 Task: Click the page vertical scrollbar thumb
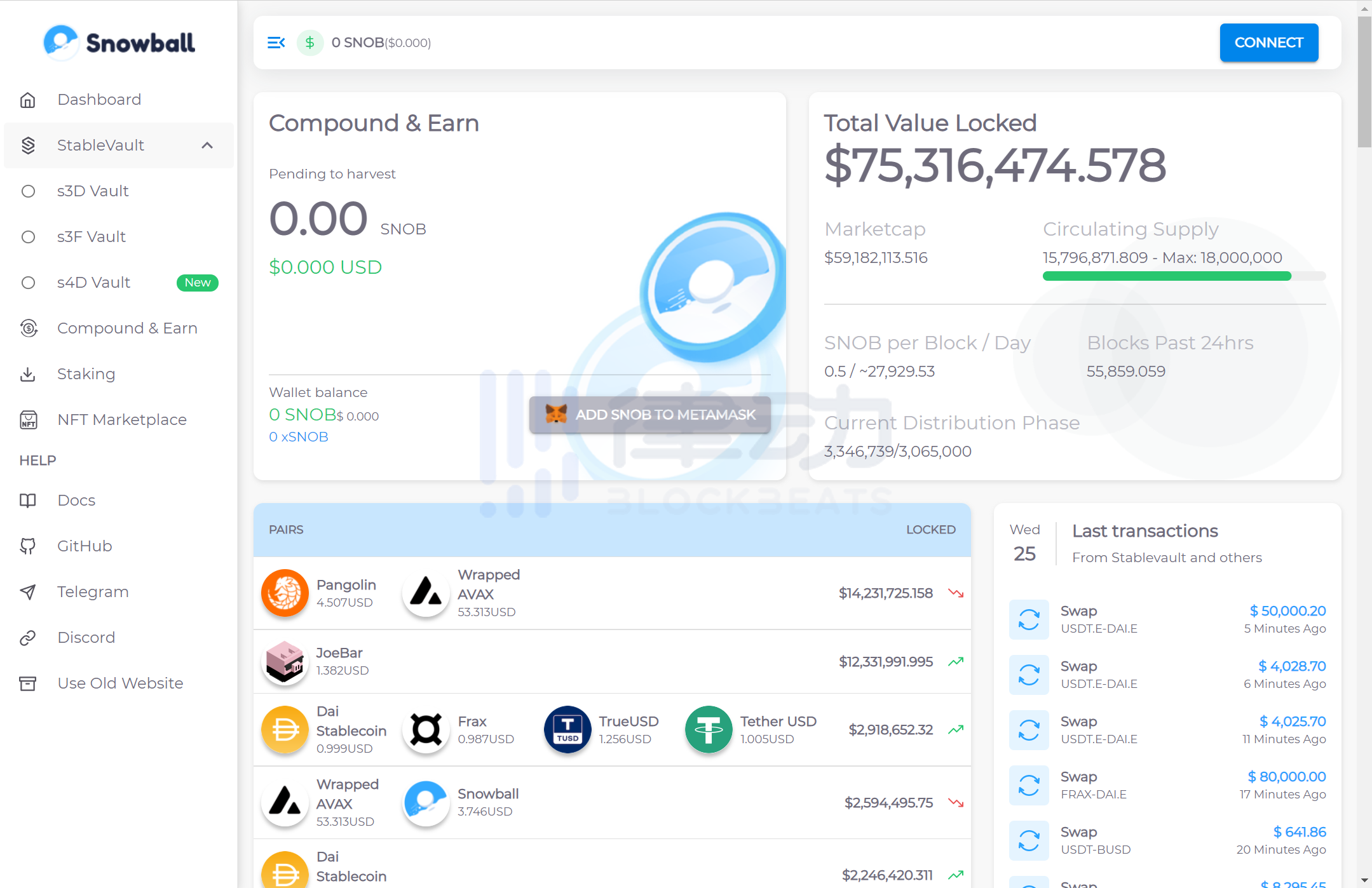point(1364,83)
